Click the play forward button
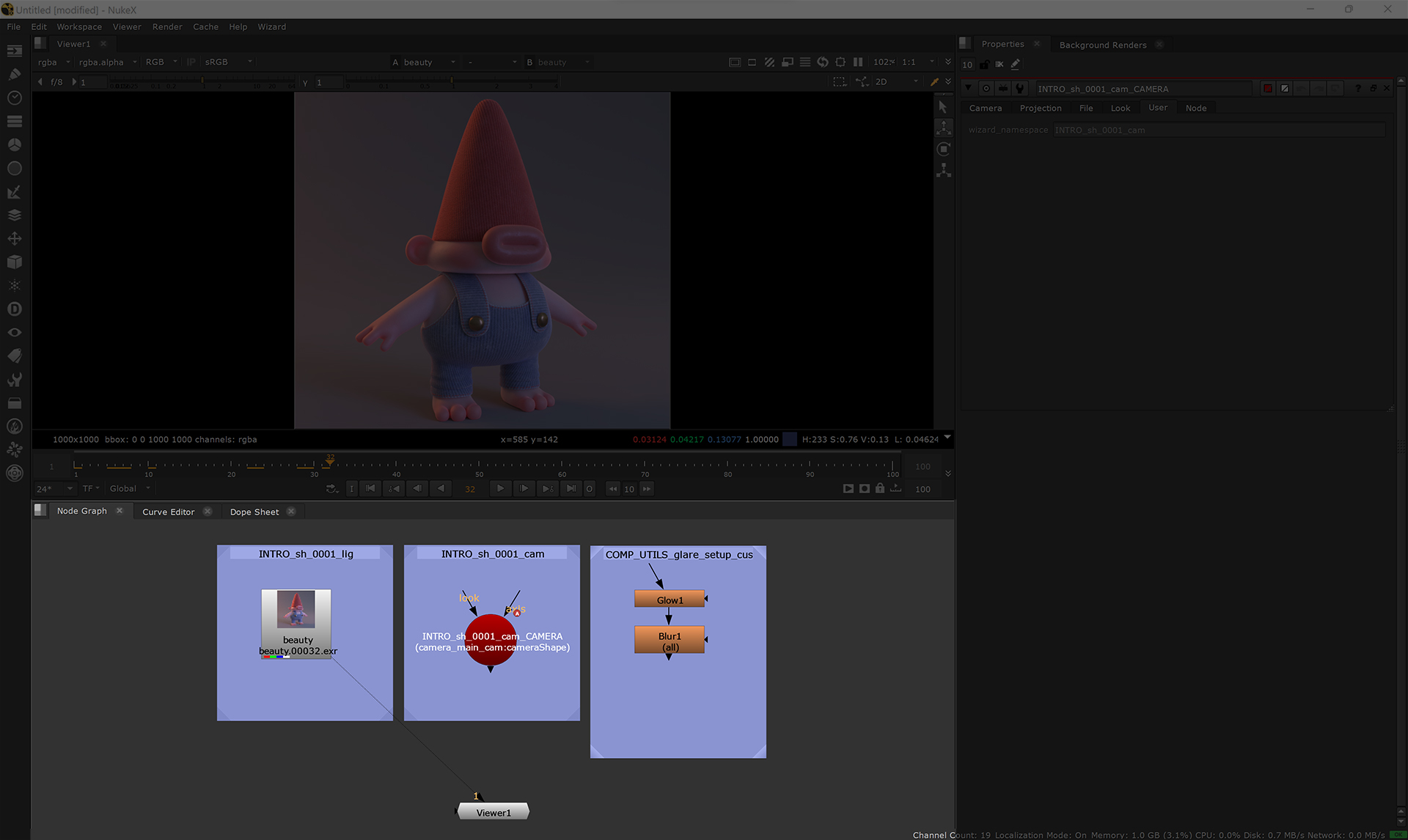Image resolution: width=1408 pixels, height=840 pixels. pos(500,489)
